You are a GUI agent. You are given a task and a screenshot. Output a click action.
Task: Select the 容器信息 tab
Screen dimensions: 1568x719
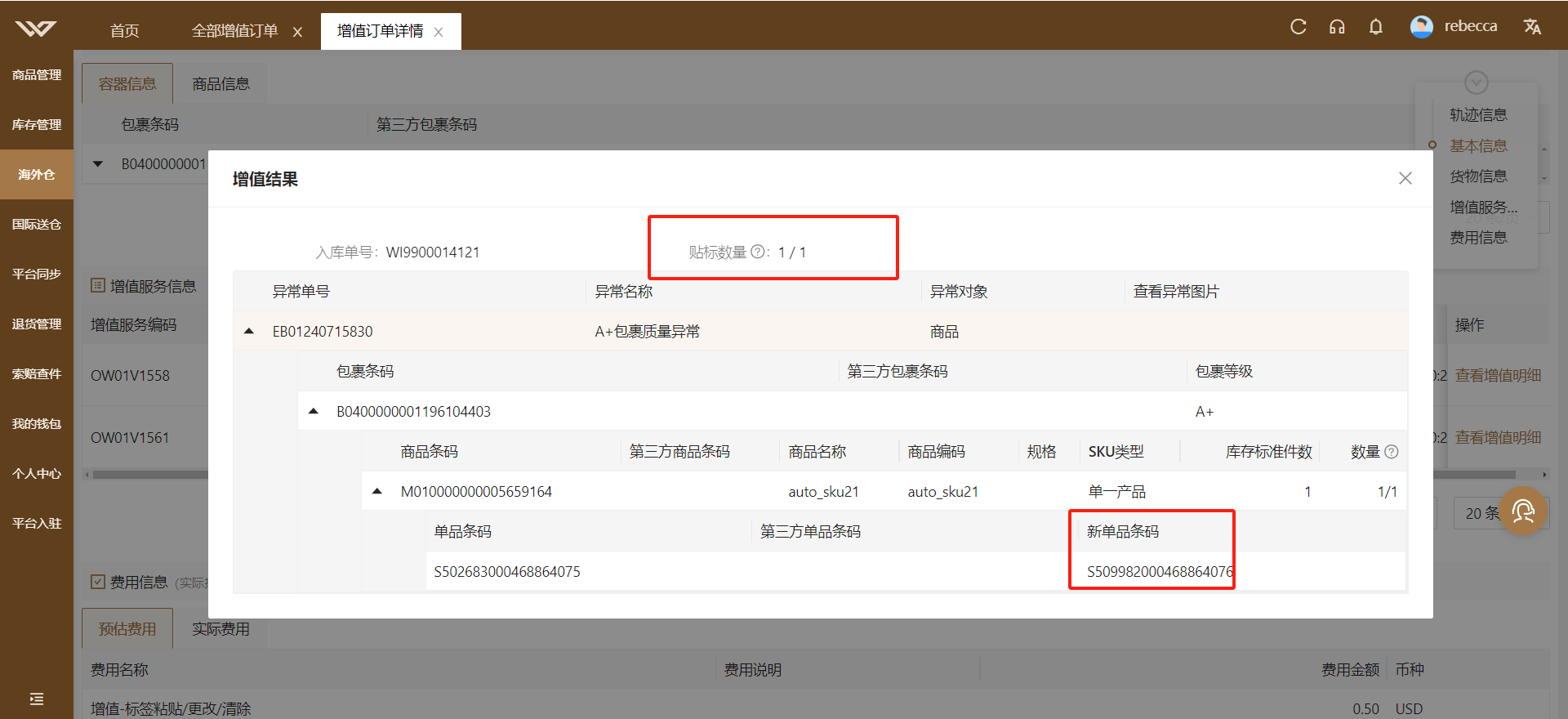coord(127,83)
